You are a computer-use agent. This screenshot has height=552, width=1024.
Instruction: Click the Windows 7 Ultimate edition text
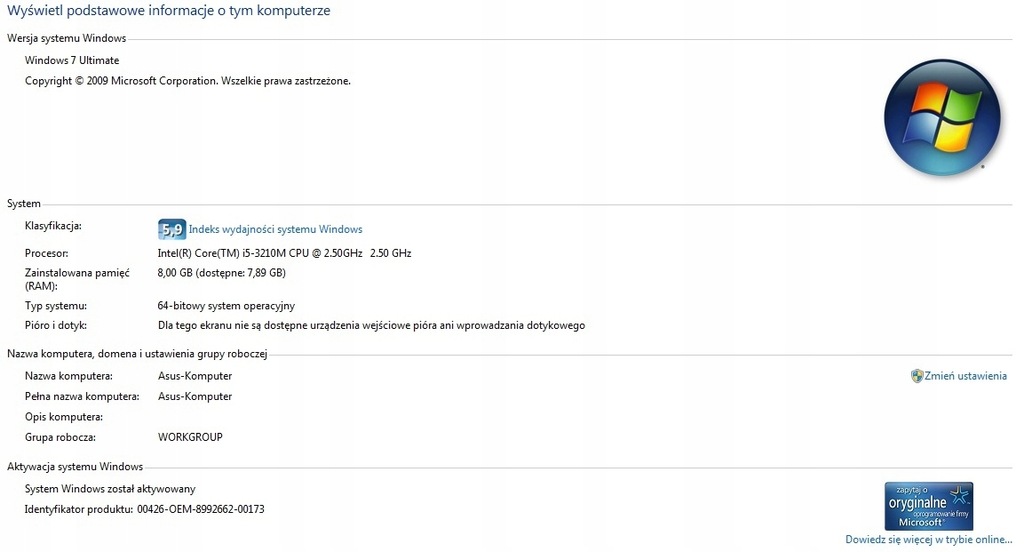(72, 60)
